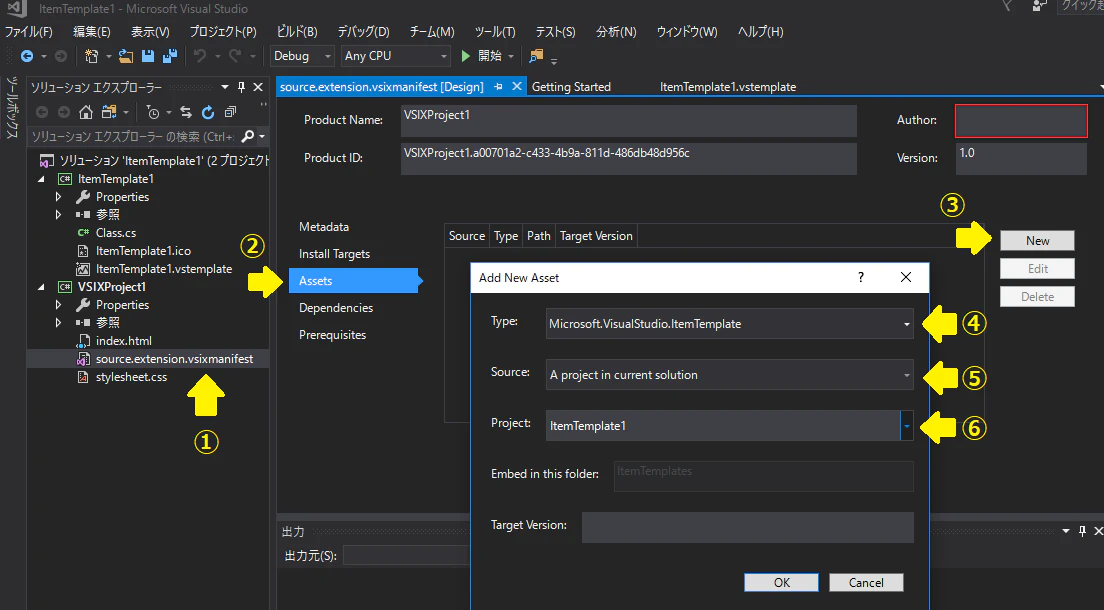The image size is (1104, 610).
Task: Click the Home icon in Solution Explorer
Action: [x=86, y=112]
